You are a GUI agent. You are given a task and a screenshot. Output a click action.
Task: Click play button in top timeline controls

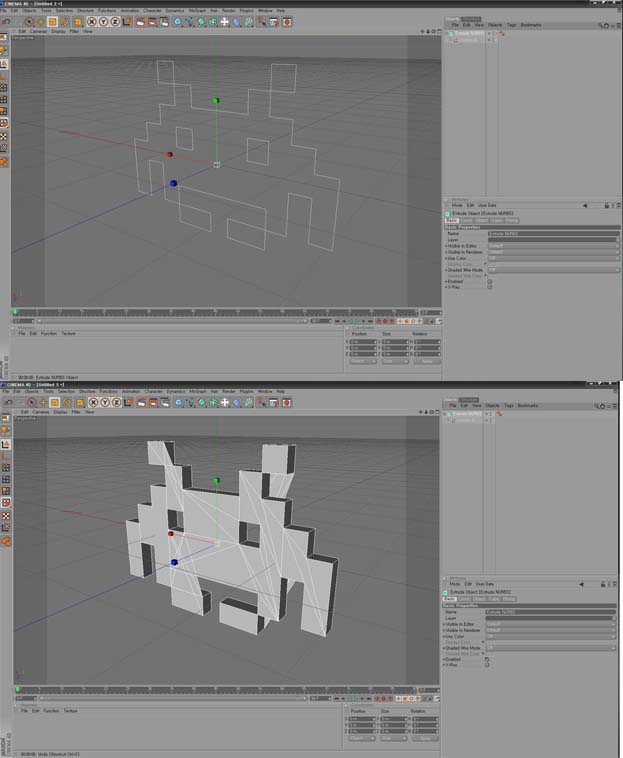[357, 321]
